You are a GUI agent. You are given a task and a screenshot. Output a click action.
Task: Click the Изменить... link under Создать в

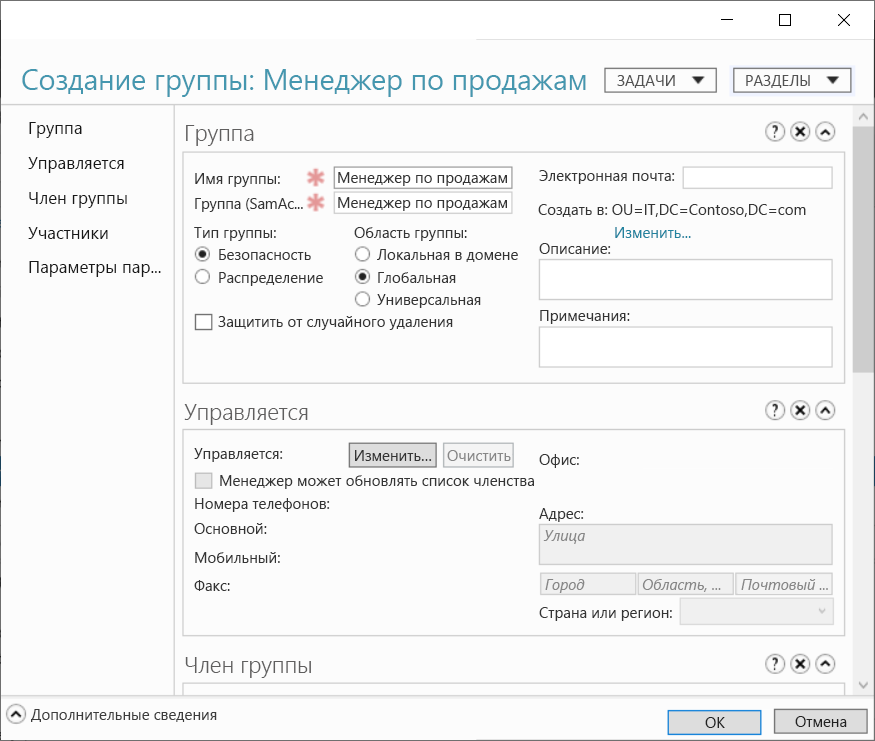[652, 233]
